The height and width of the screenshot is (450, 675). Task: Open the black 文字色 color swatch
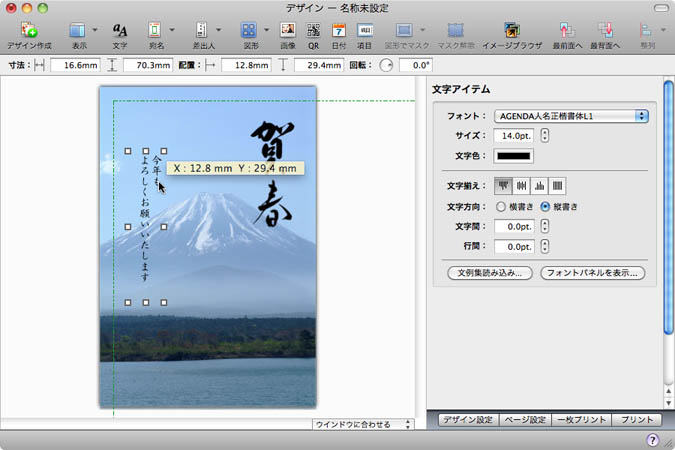pos(513,155)
